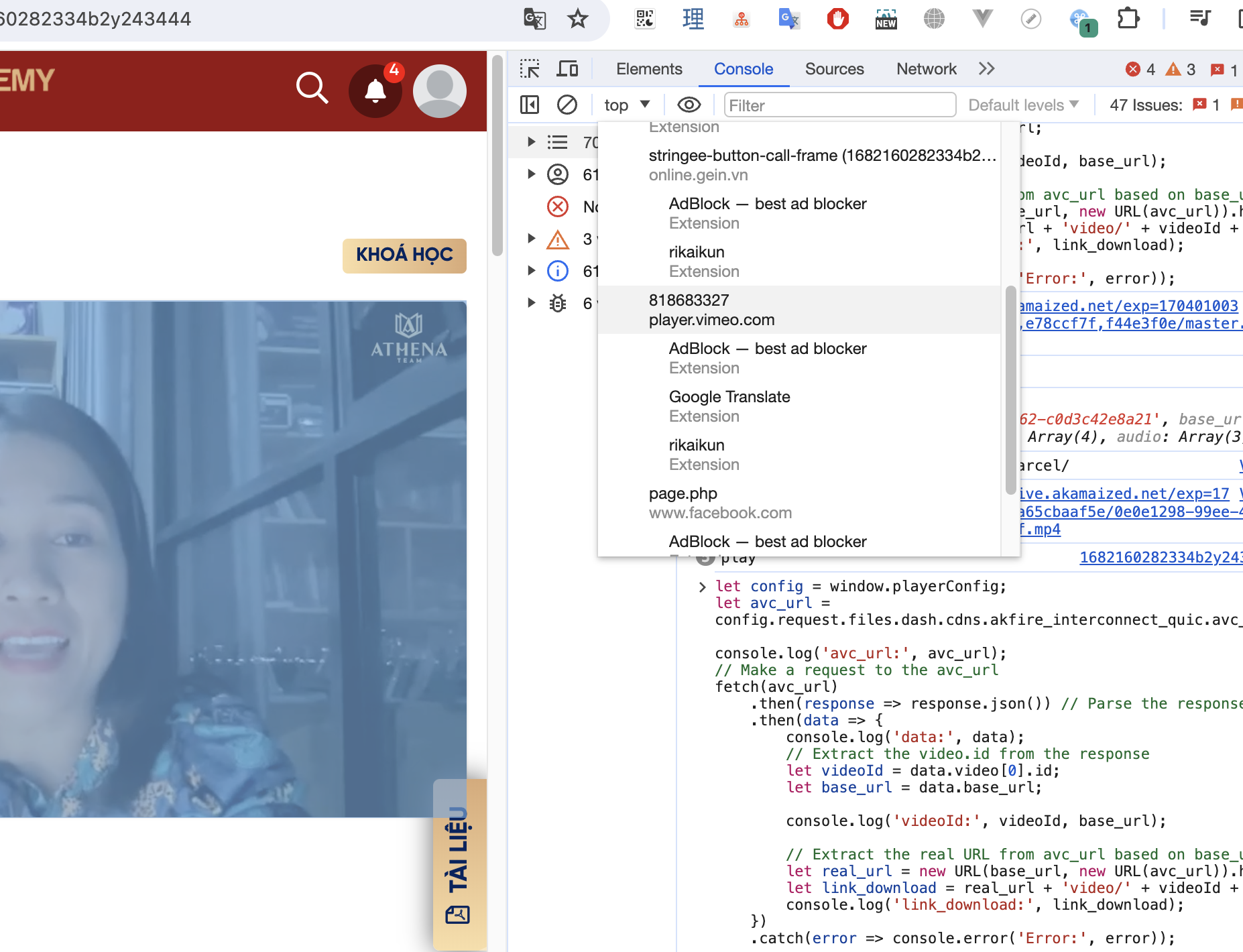
Task: Select the 818683327 player.vimeo.com context
Action: tap(799, 310)
